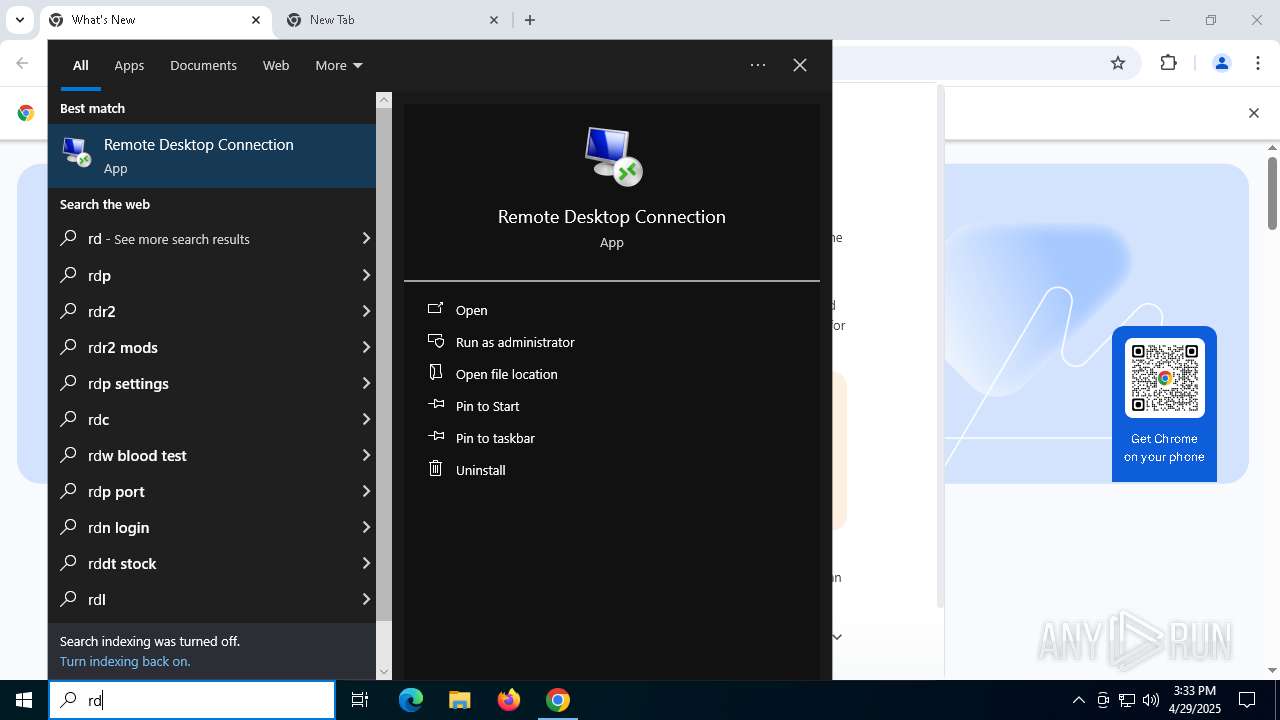This screenshot has height=720, width=1280.
Task: Expand the rdw blood test suggestion arrow
Action: (366, 455)
